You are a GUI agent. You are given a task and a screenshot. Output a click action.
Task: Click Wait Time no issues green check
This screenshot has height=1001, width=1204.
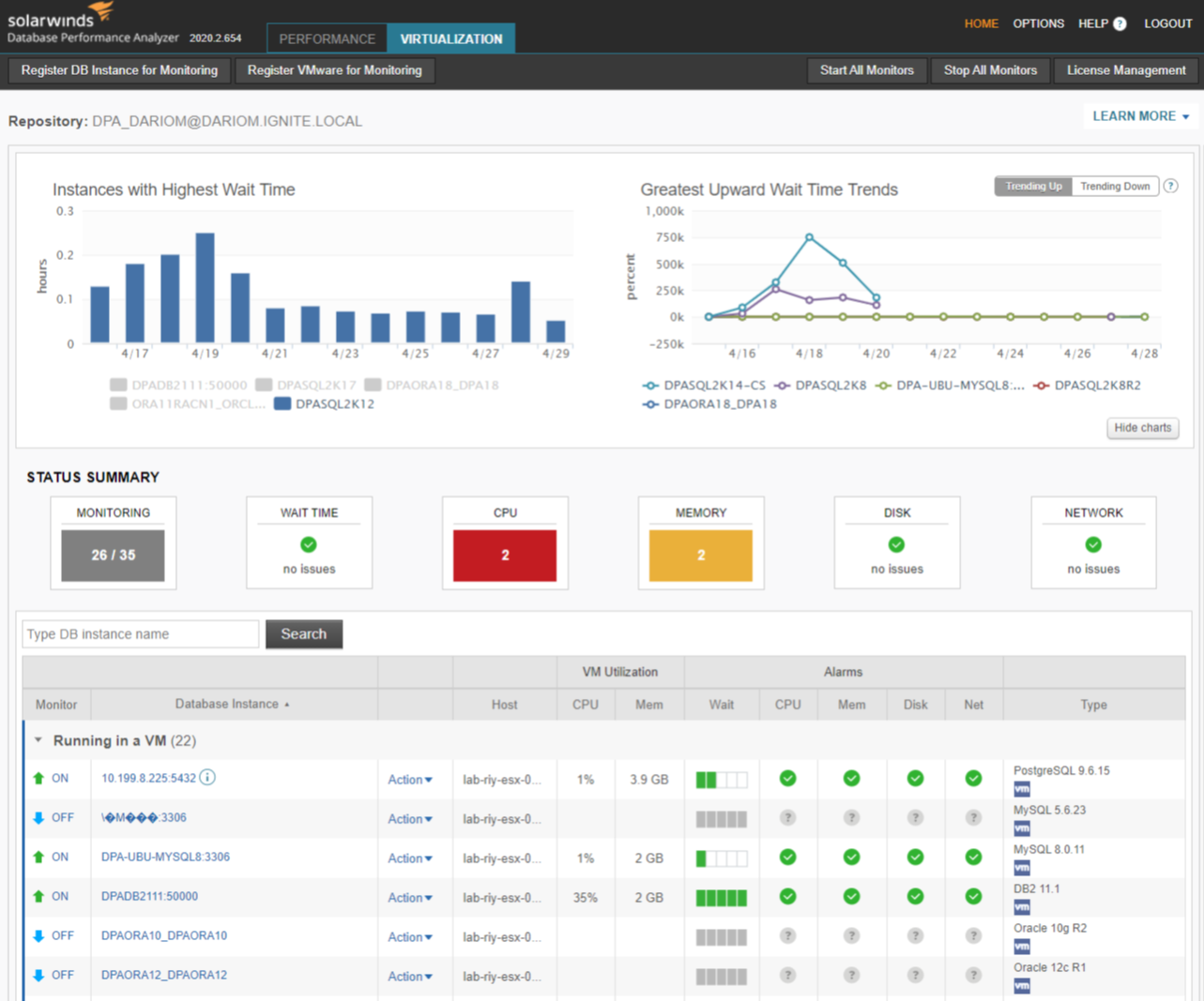[309, 544]
